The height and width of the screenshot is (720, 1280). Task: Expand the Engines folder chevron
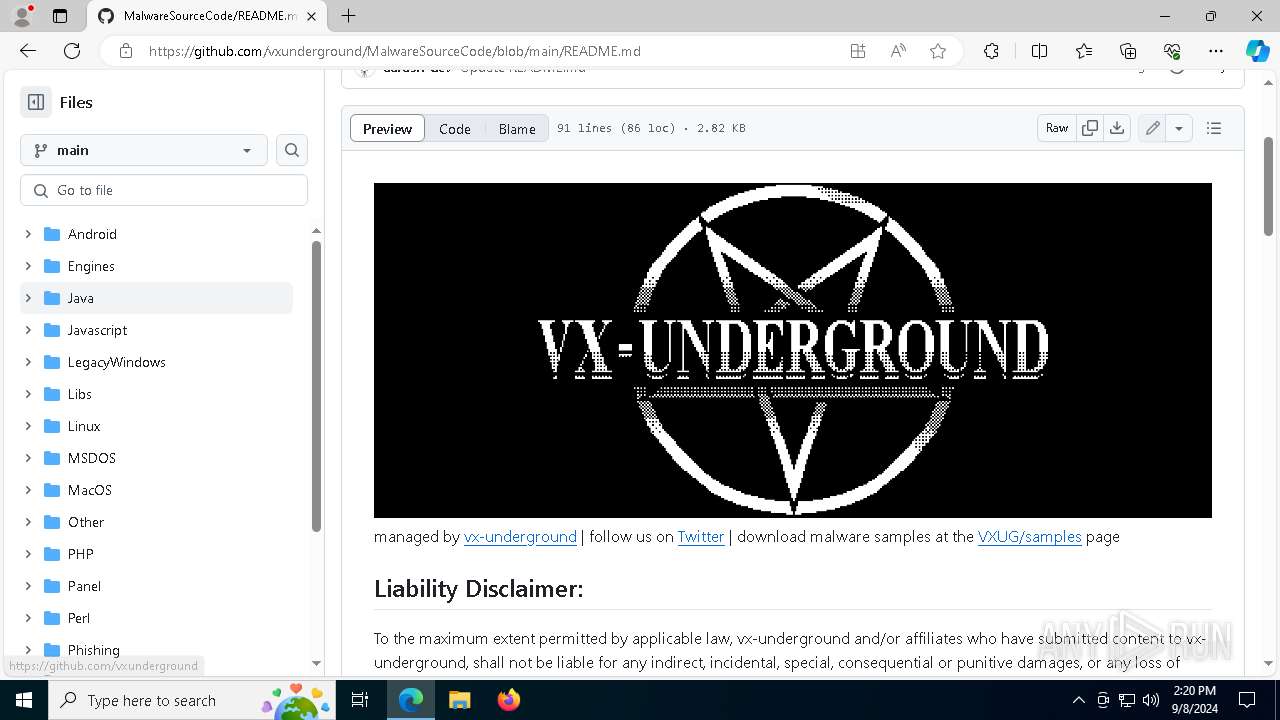coord(28,266)
